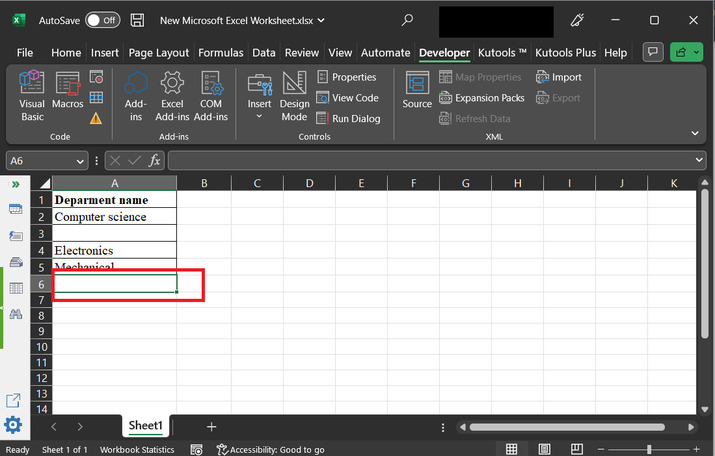Click the pen and lightbulb icon in title bar

coord(577,20)
